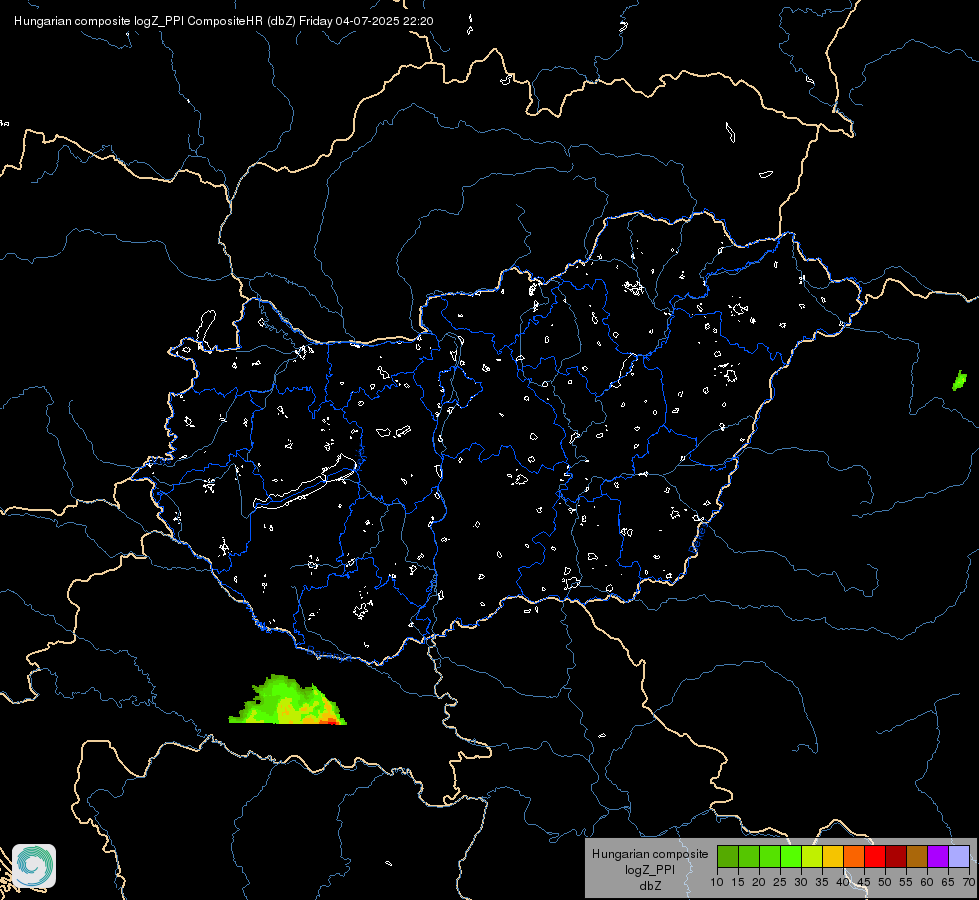This screenshot has height=900, width=979.
Task: Select the 25–30 dBZ bright green swatch
Action: click(791, 856)
